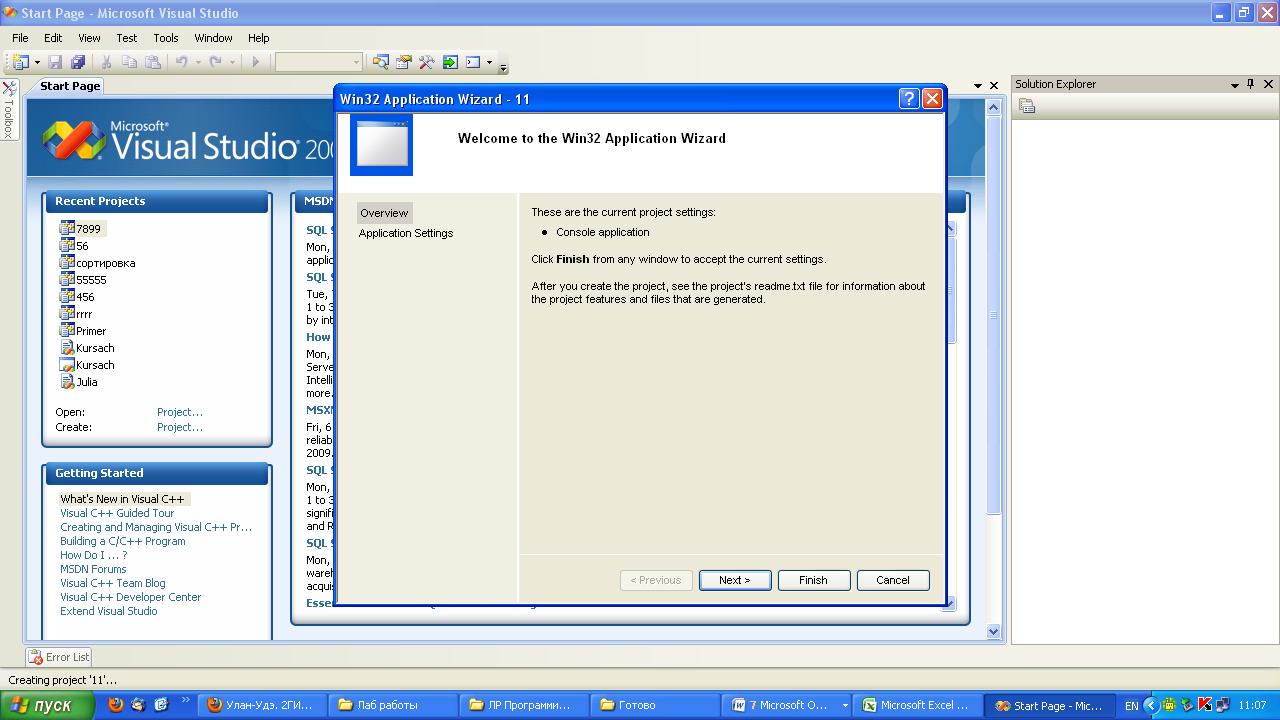This screenshot has height=720, width=1280.
Task: Expand the Undo history dropdown arrow
Action: tap(198, 62)
